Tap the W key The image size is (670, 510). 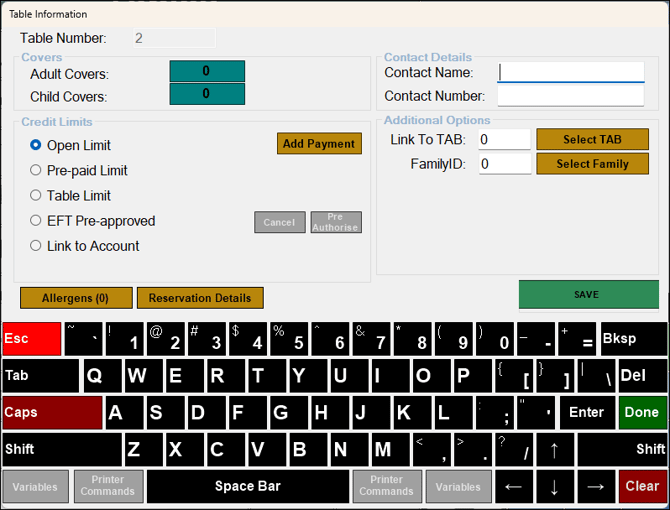click(x=144, y=376)
